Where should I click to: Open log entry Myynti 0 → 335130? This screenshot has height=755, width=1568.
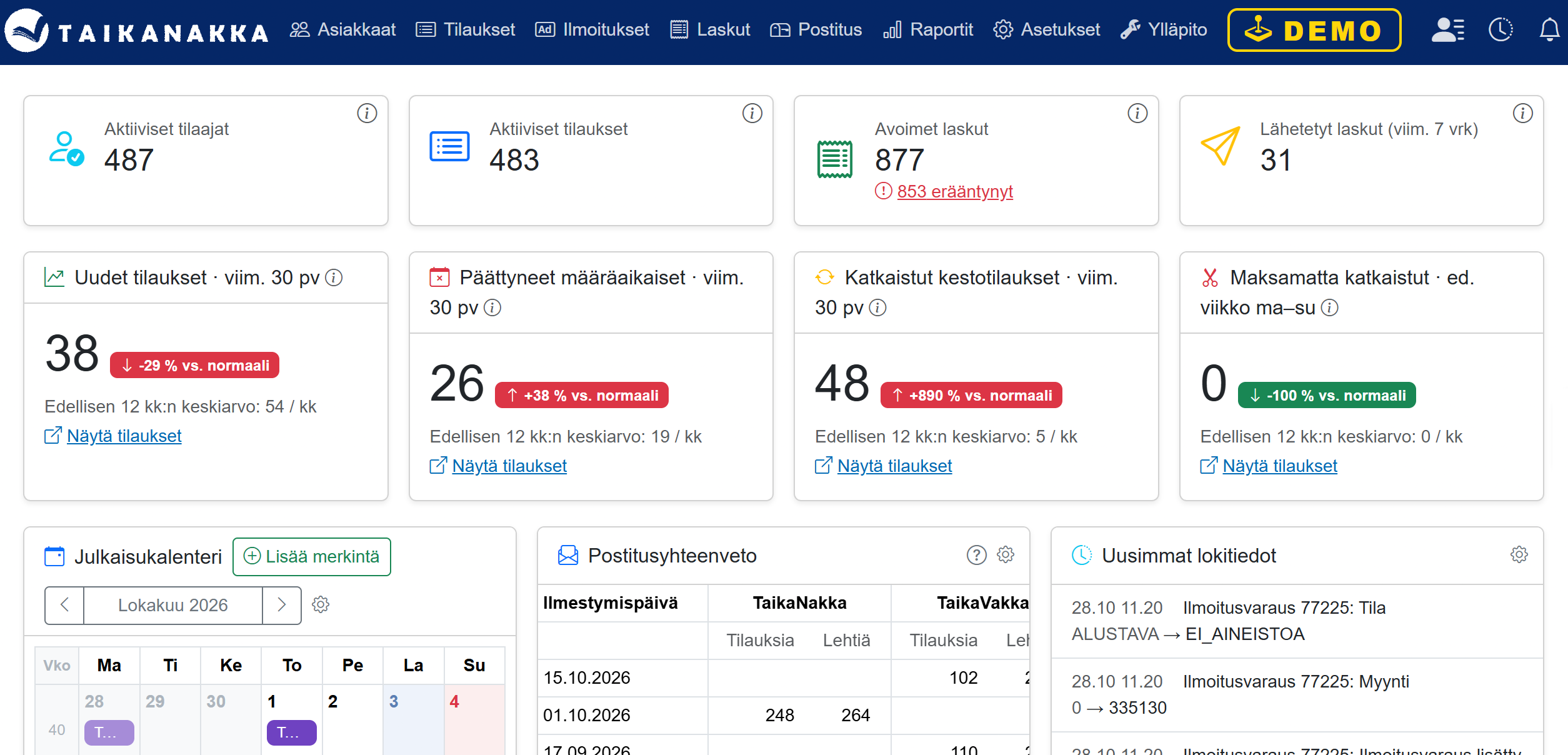pos(1297,694)
